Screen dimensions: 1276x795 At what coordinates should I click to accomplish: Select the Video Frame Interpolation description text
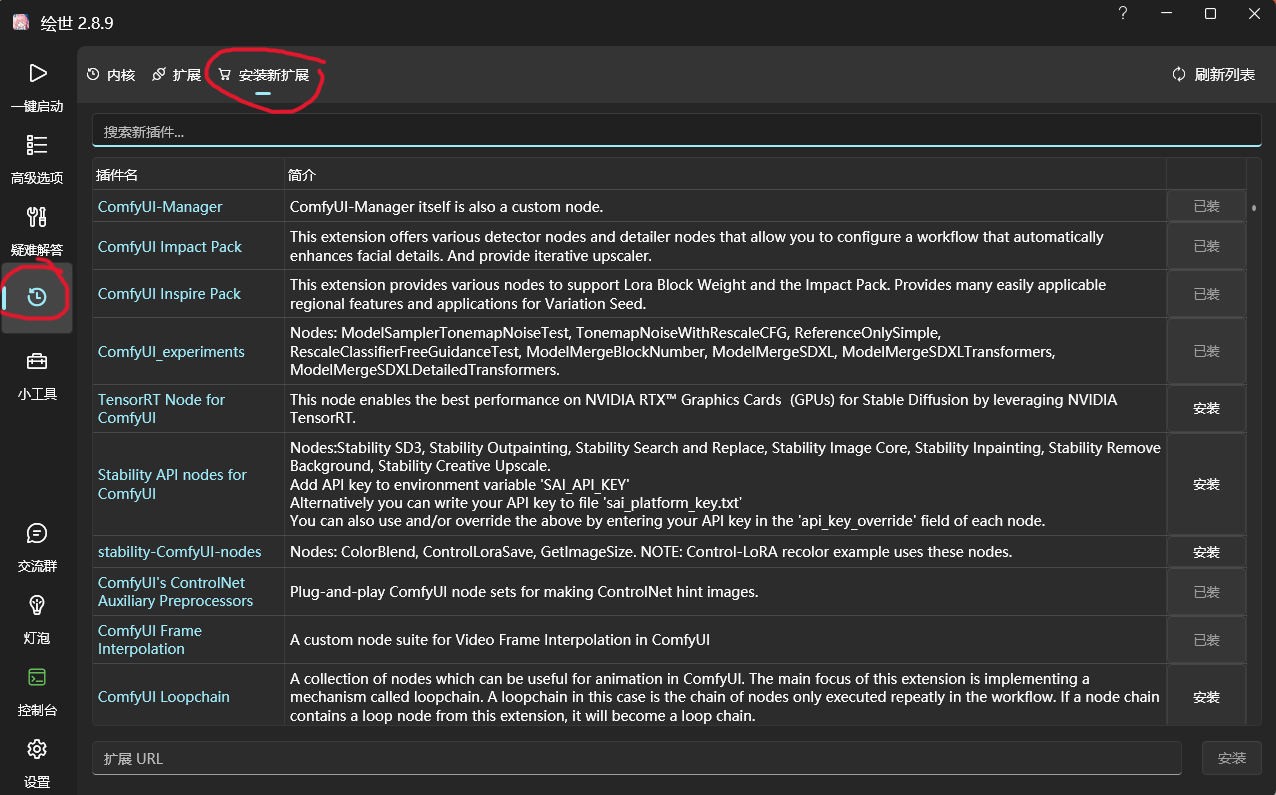(x=500, y=640)
